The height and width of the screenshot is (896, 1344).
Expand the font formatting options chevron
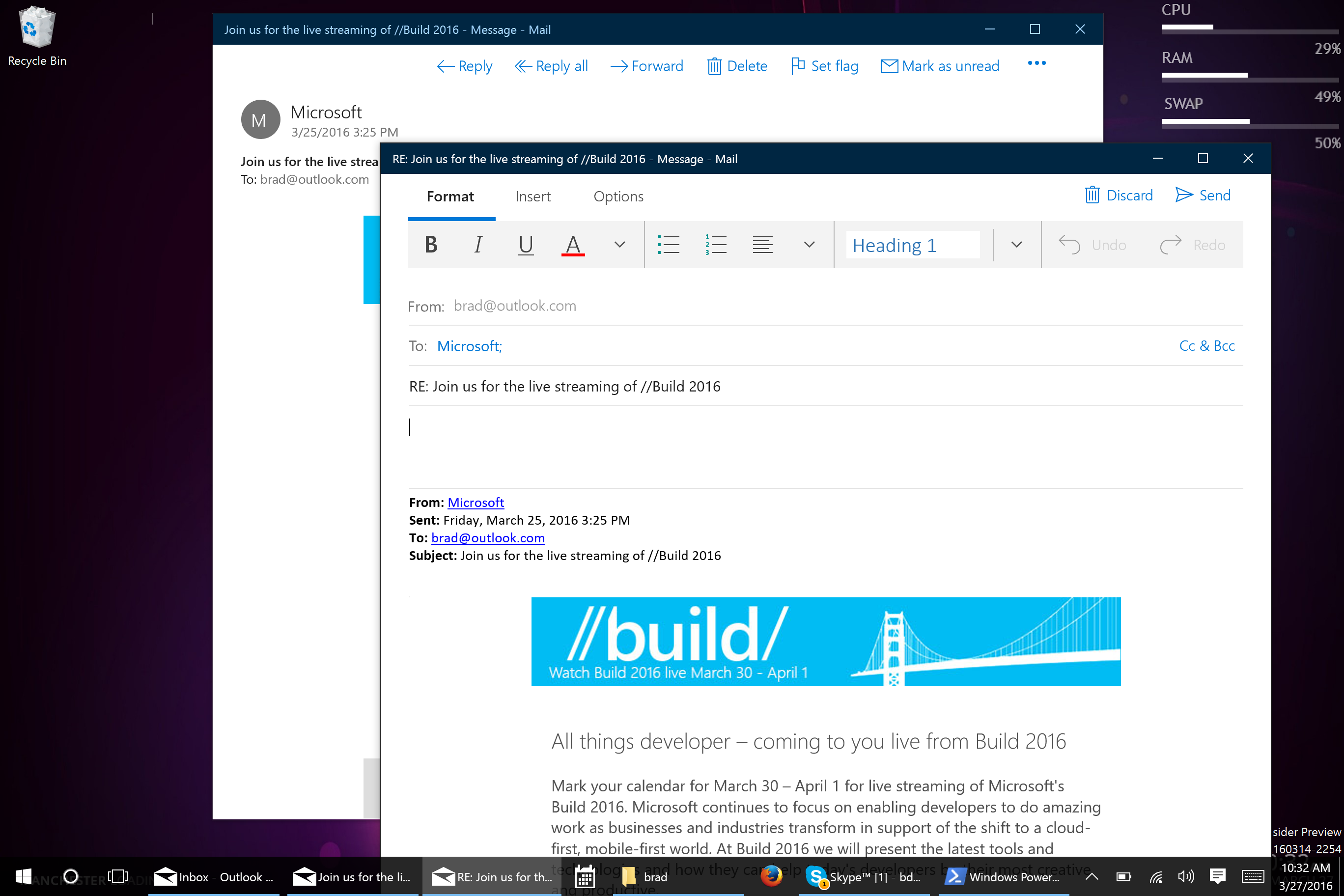[619, 245]
